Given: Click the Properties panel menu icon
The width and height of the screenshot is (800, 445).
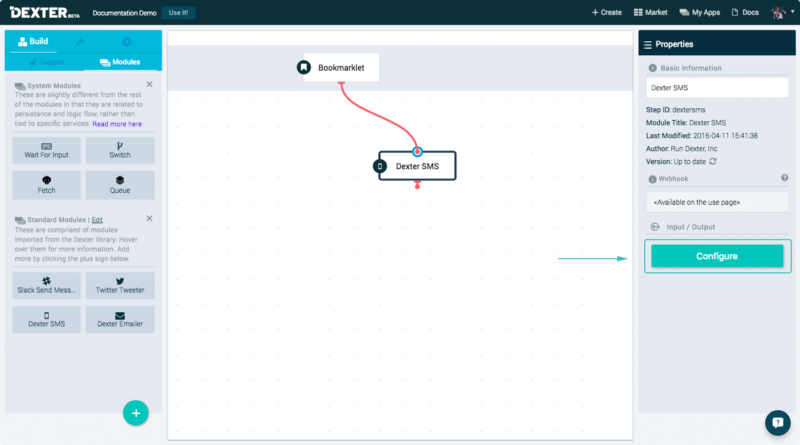Looking at the screenshot, I should point(647,45).
